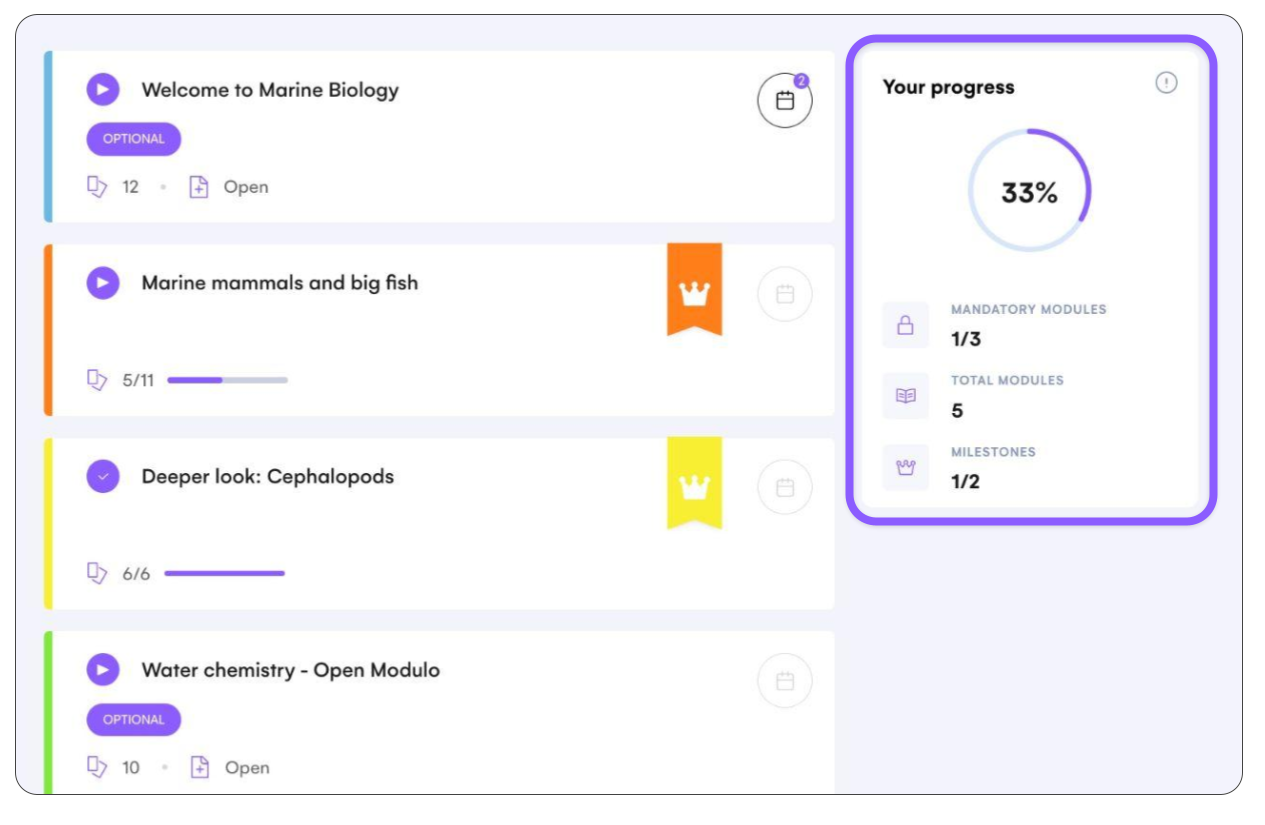This screenshot has height=825, width=1265.
Task: Click calendar icon on Cephalopods card
Action: coord(785,487)
